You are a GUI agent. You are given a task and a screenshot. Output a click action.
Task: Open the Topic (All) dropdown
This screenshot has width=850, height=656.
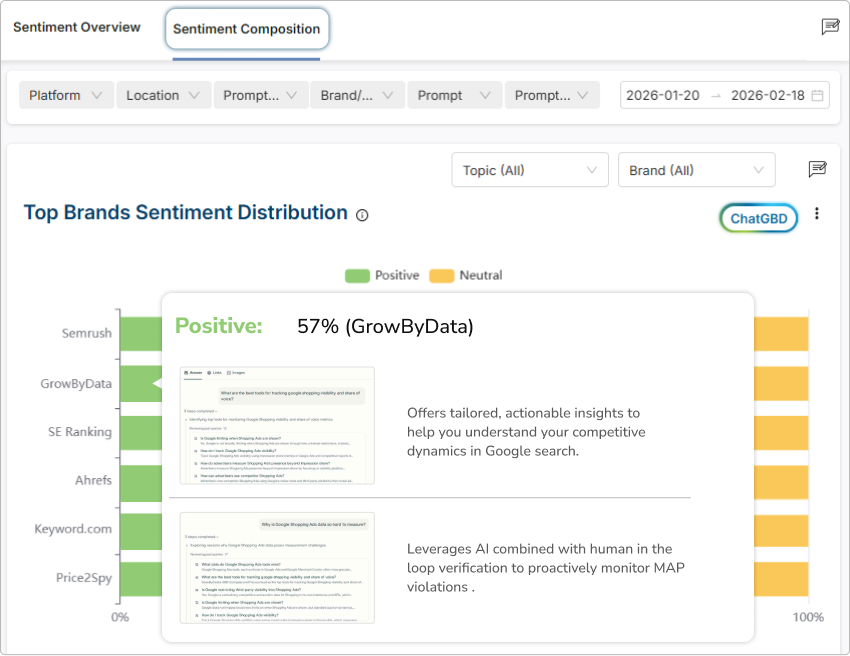pyautogui.click(x=529, y=170)
